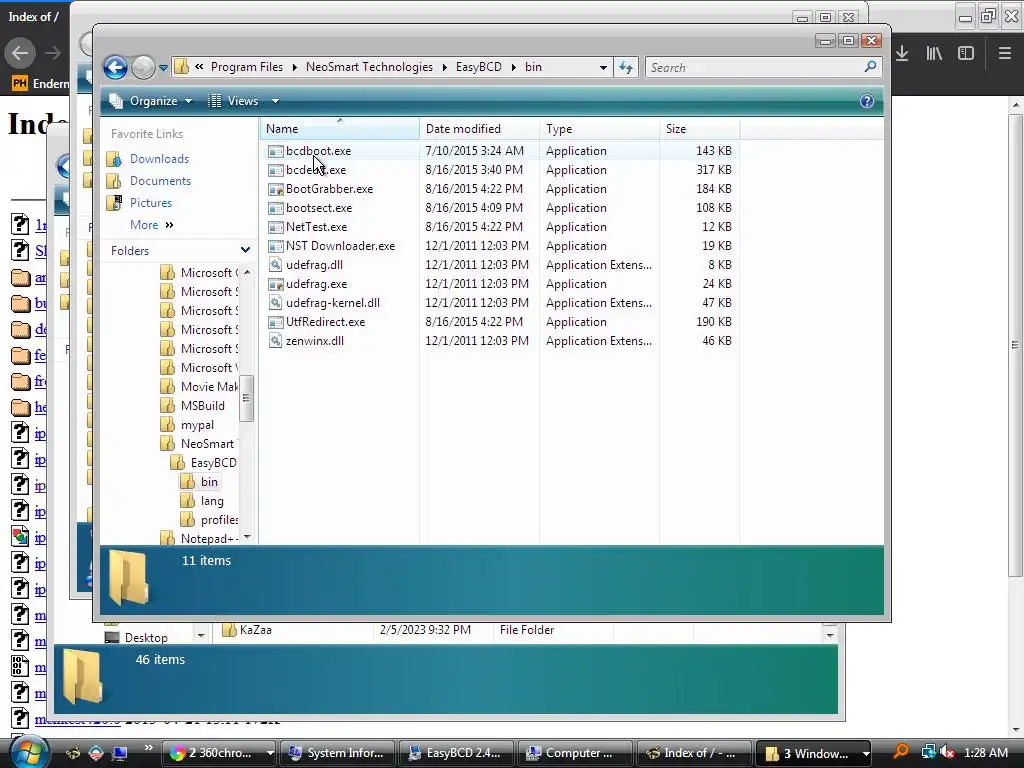Click the search magnifier icon
The height and width of the screenshot is (768, 1024).
coord(871,67)
